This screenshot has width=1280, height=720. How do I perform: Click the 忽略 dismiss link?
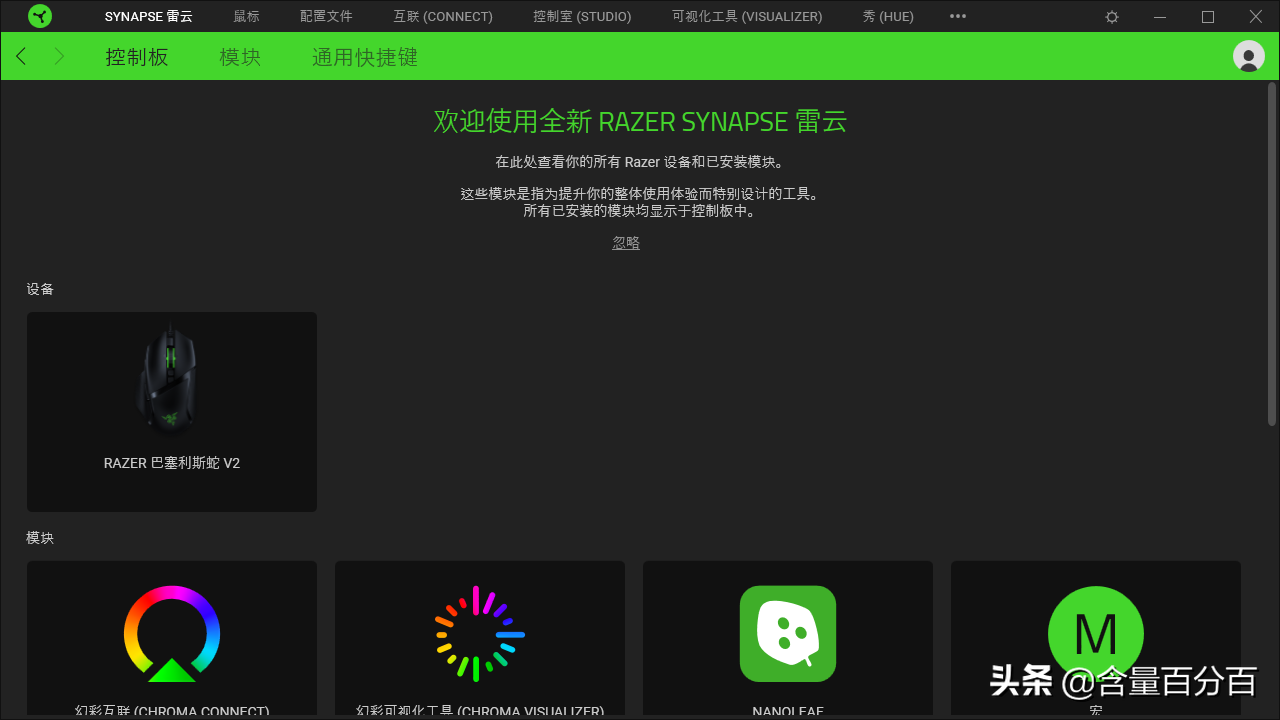[626, 243]
